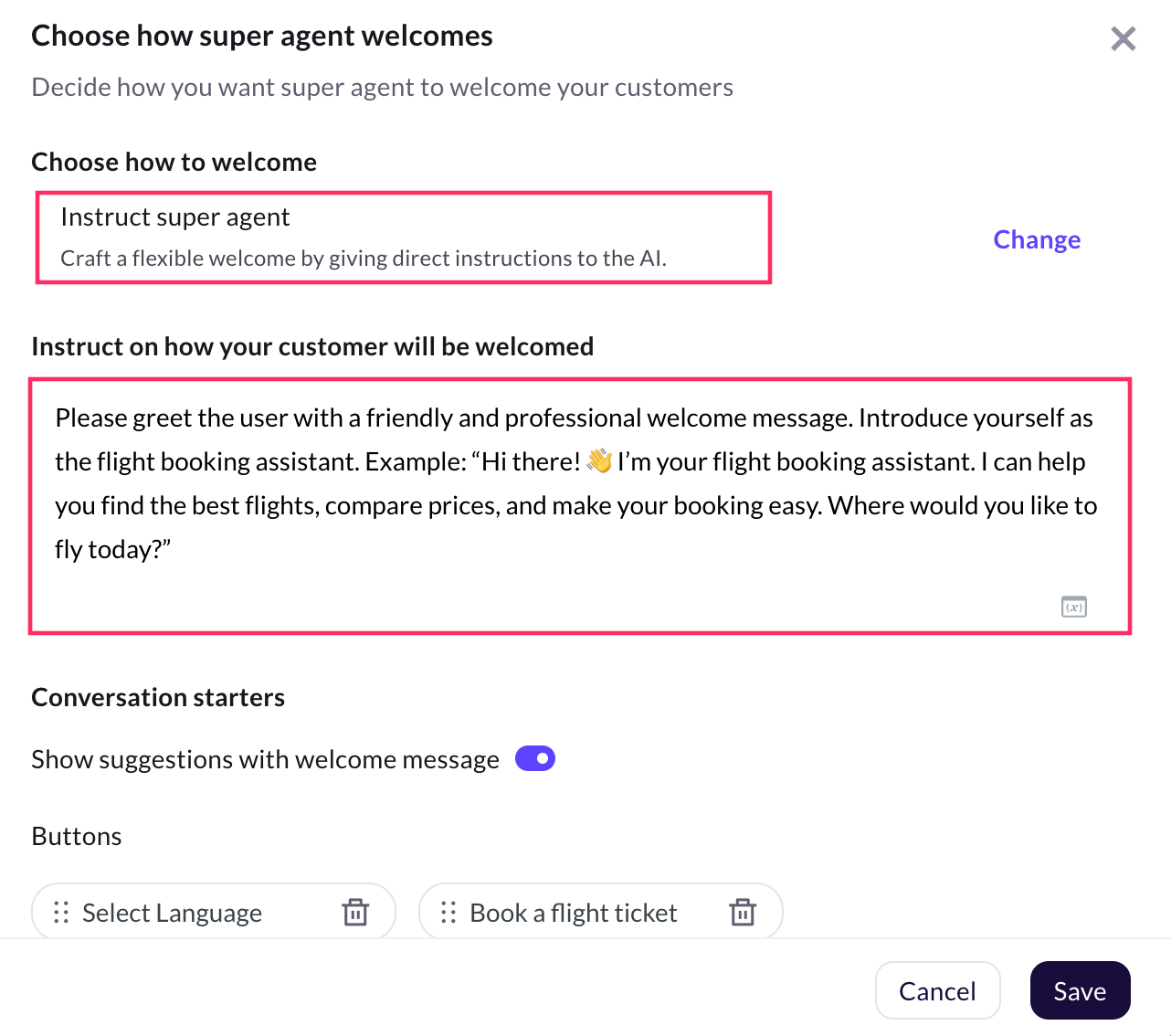Click the Show suggestions with welcome message label
The width and height of the screenshot is (1171, 1036).
point(265,759)
